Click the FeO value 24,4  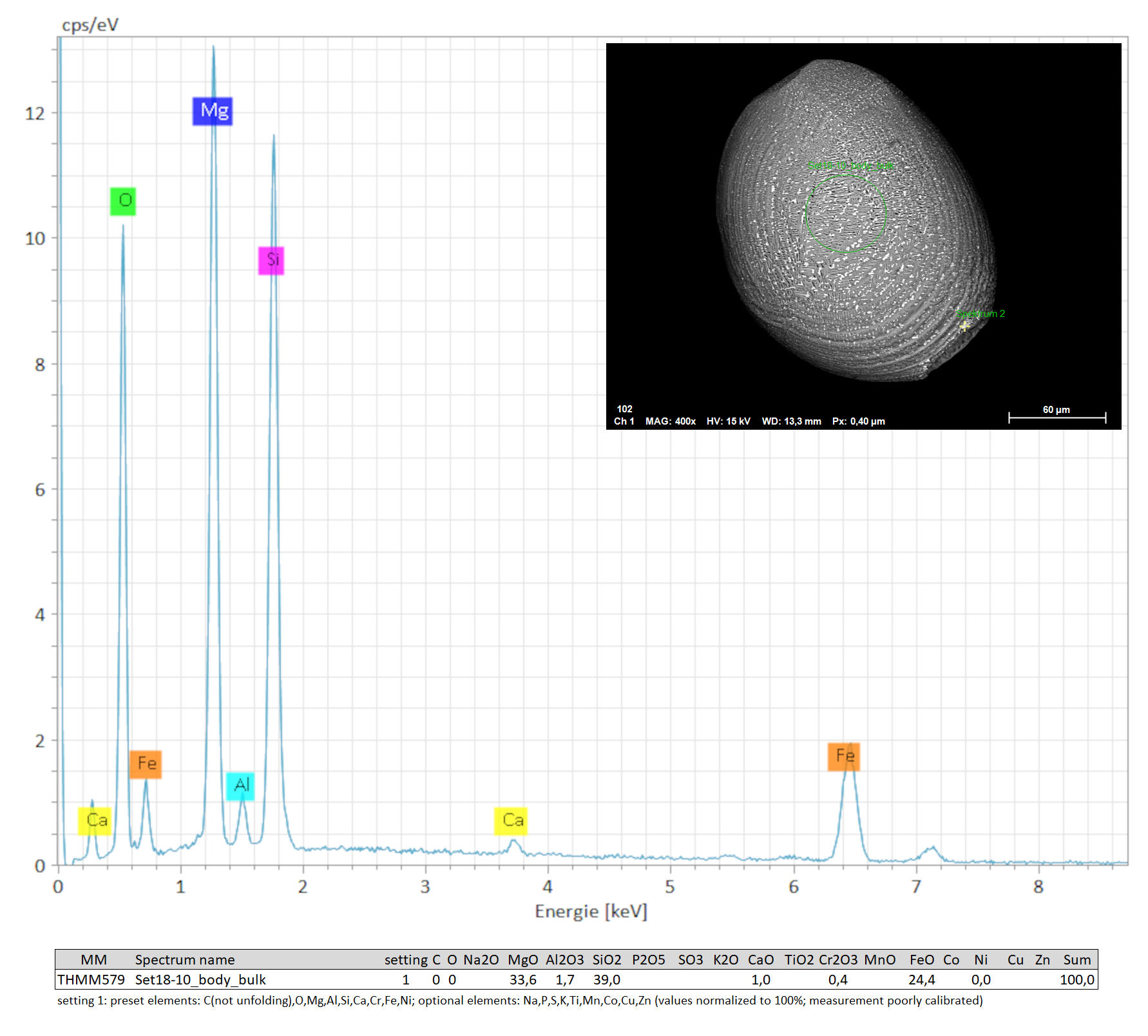click(921, 980)
